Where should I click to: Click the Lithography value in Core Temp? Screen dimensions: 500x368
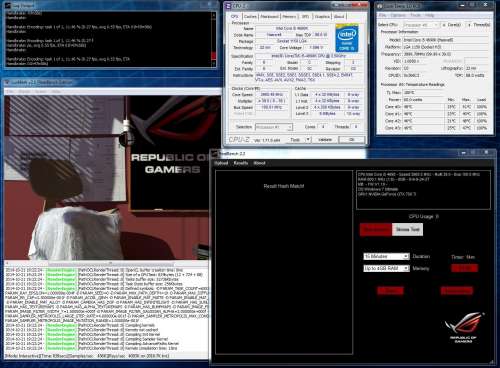coord(476,68)
